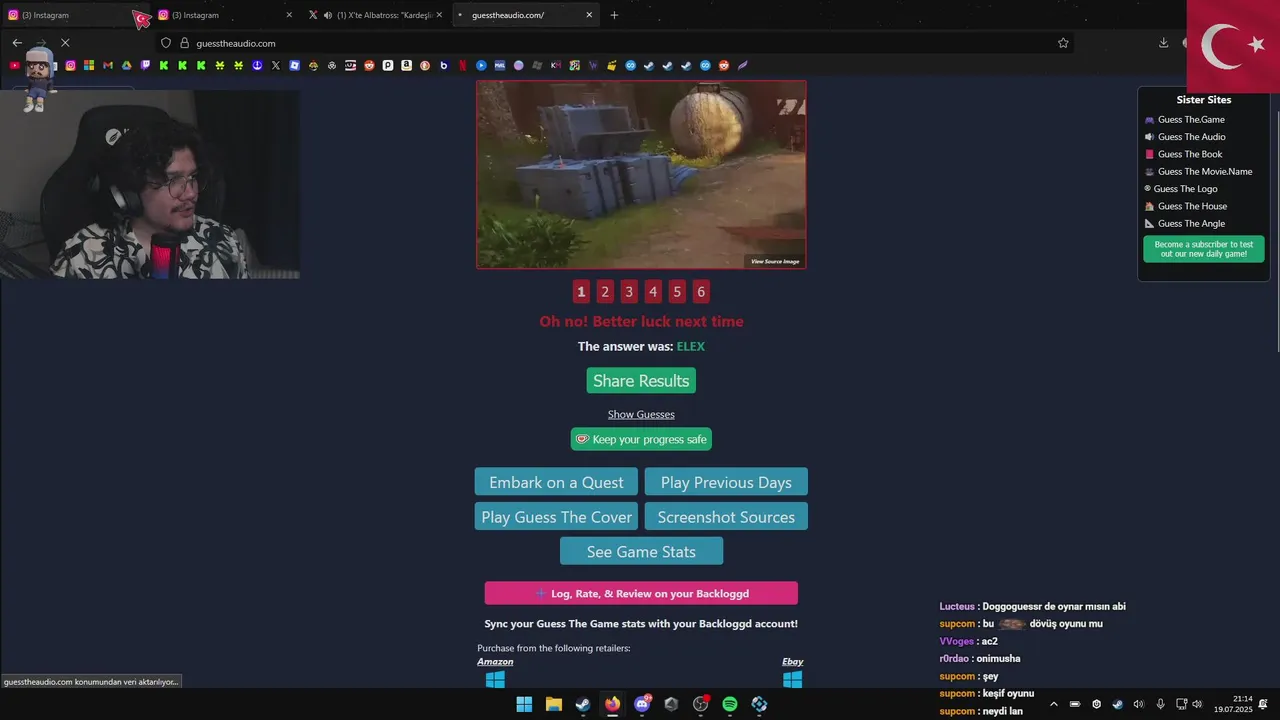Open Play Guess The Cover
The image size is (1280, 720).
point(556,517)
